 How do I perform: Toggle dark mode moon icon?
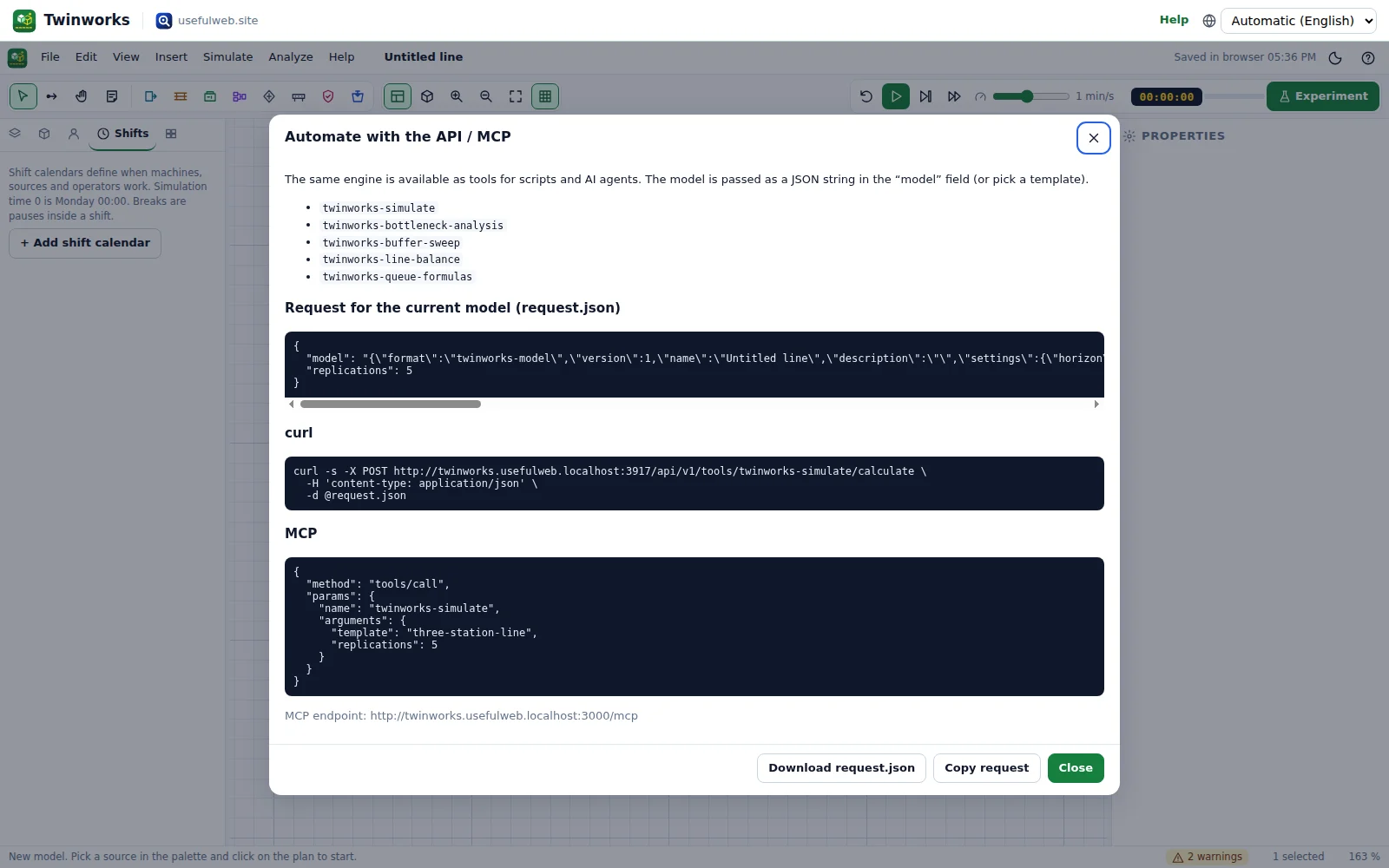tap(1335, 58)
